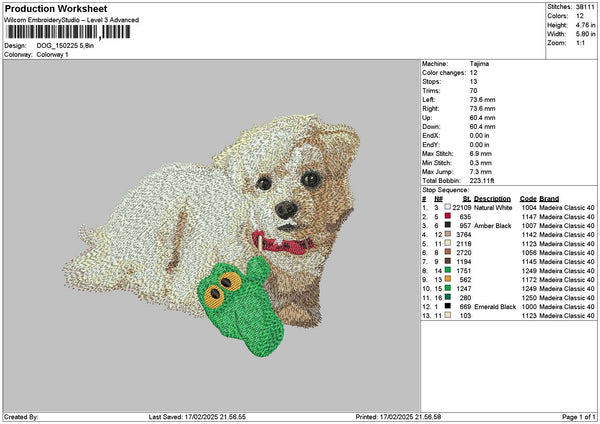Select the brown swatch beside 2720 stitches
Image resolution: width=600 pixels, height=424 pixels.
447,252
